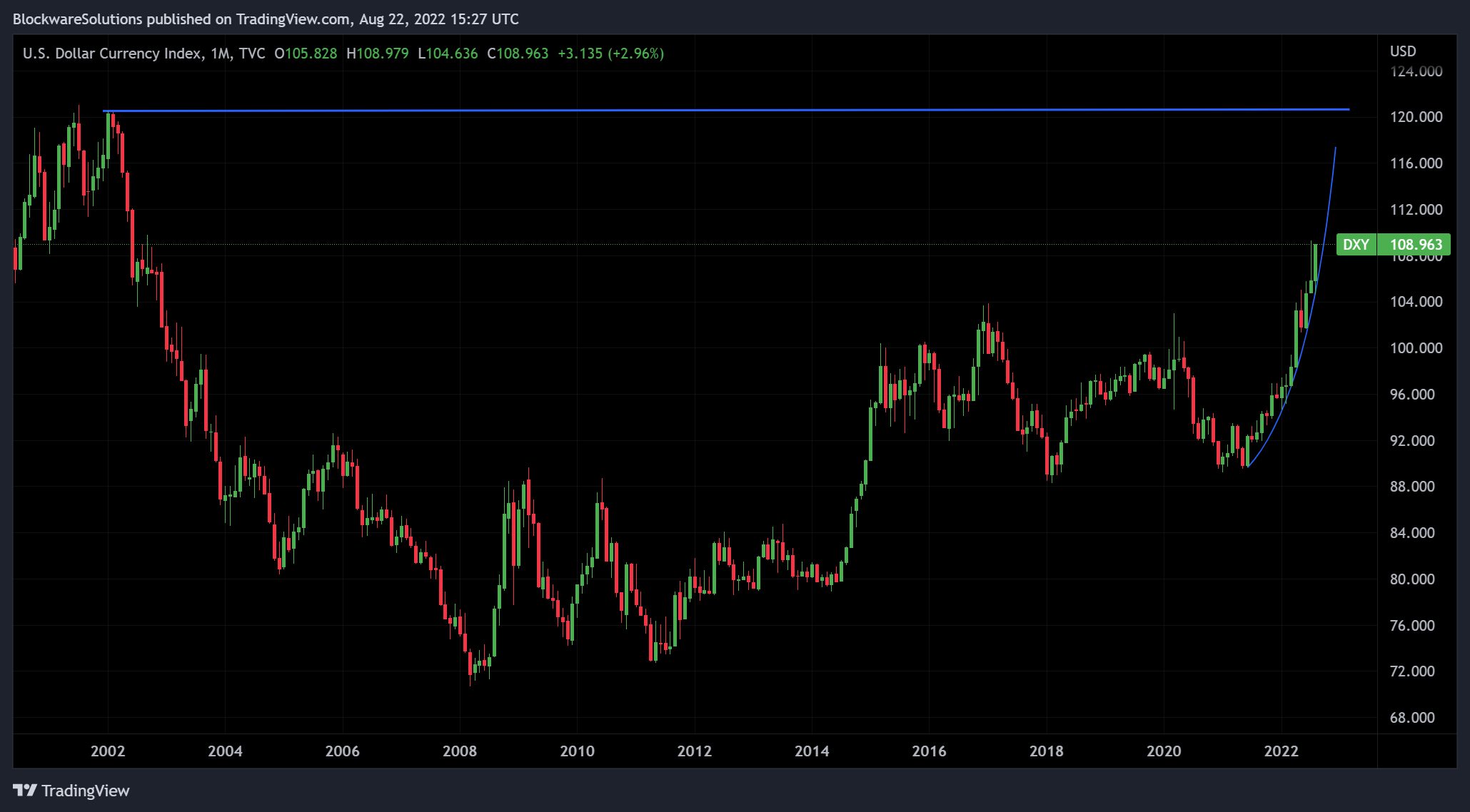This screenshot has height=812, width=1470.
Task: Click the green DXY symbol label
Action: point(1355,245)
